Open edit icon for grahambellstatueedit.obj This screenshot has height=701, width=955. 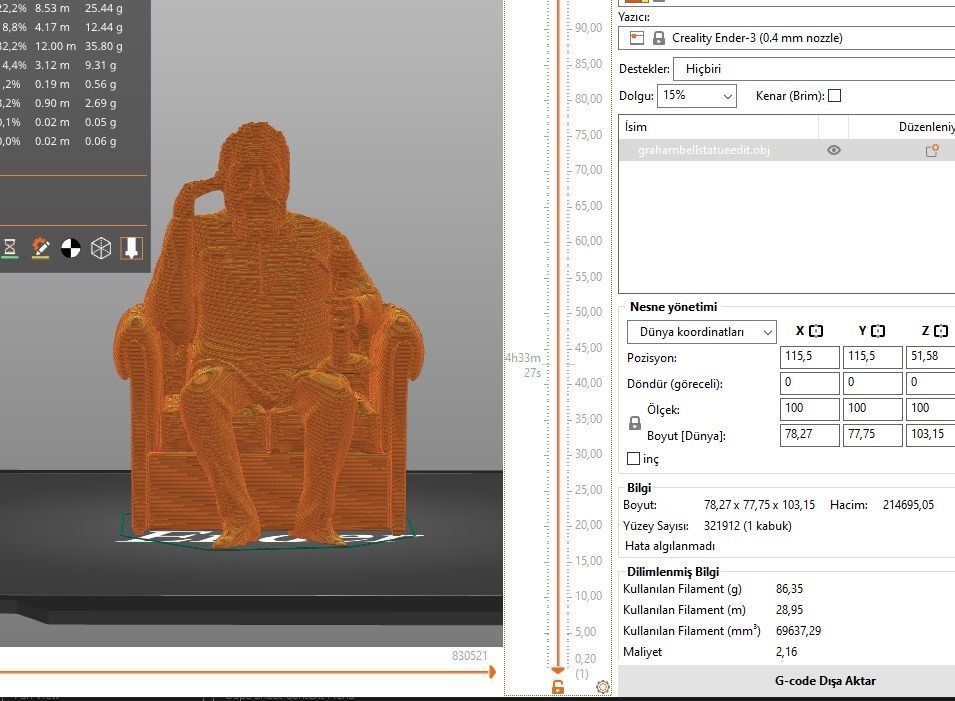931,150
